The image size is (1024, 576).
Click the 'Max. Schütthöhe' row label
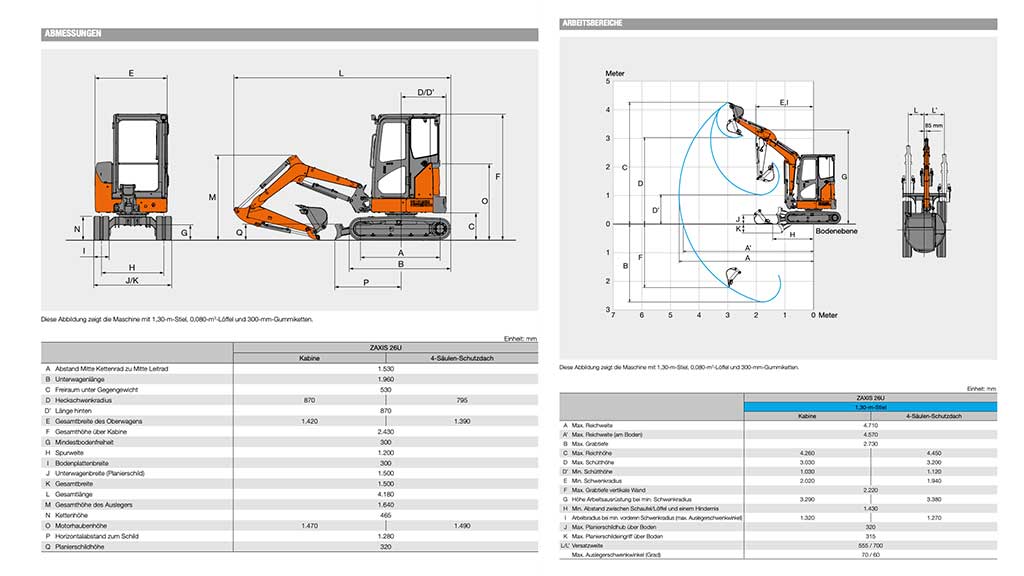pyautogui.click(x=592, y=462)
